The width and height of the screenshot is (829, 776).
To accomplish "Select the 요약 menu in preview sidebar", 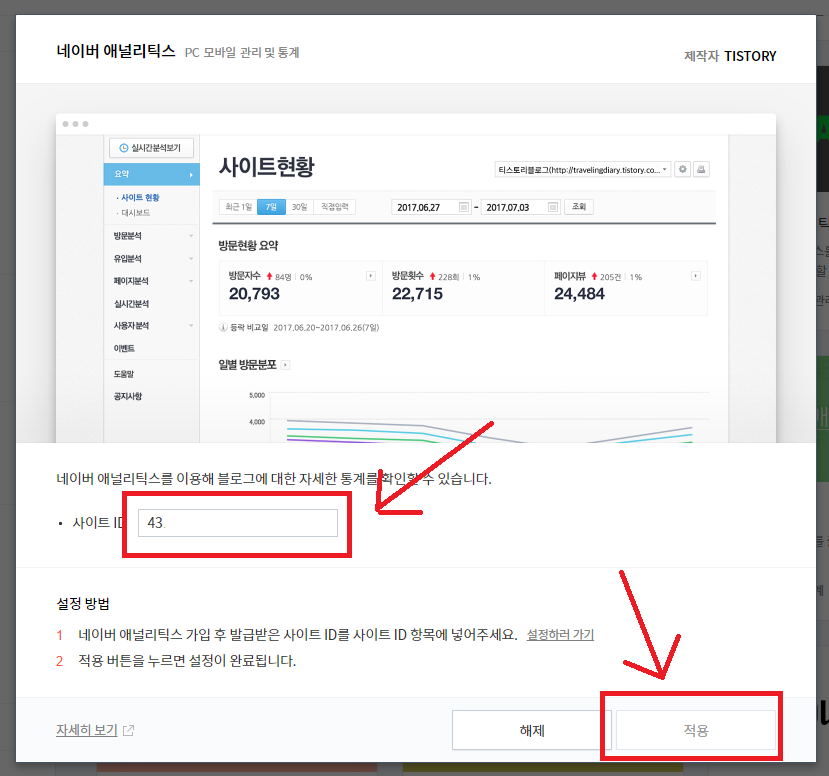I will (151, 174).
